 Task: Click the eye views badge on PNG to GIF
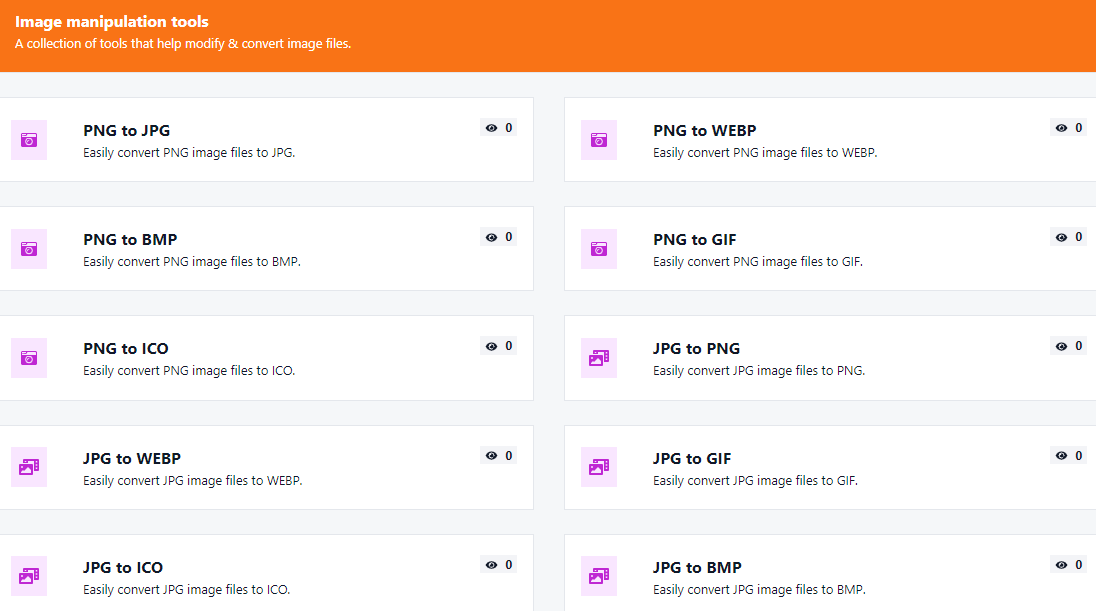pyautogui.click(x=1069, y=237)
